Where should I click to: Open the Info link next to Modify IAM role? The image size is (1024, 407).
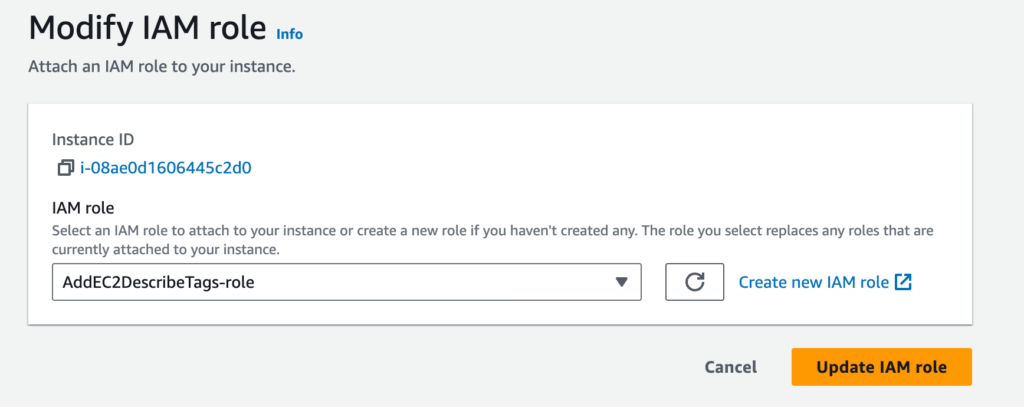point(289,34)
